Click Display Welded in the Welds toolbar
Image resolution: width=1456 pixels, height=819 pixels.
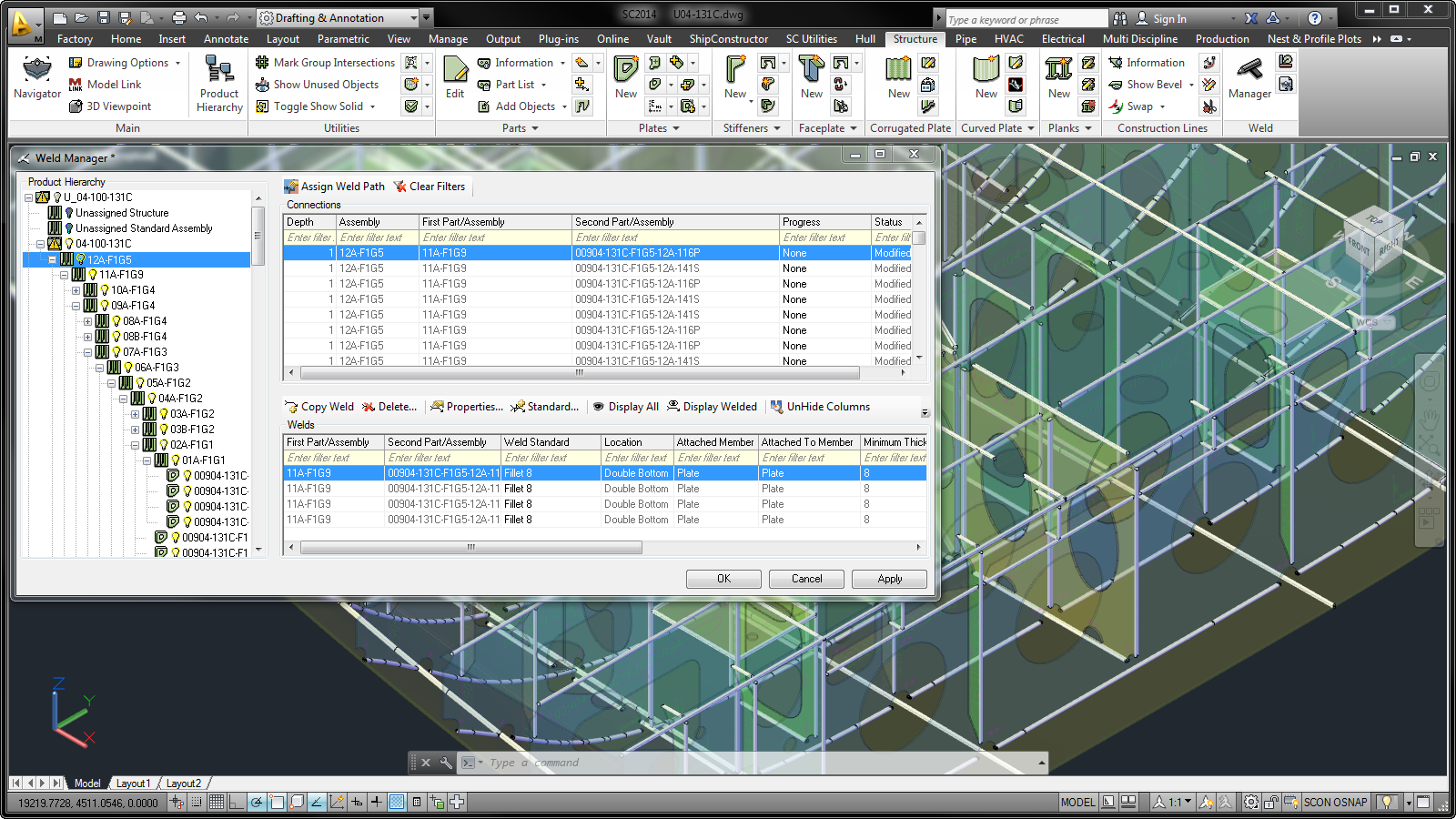point(712,407)
